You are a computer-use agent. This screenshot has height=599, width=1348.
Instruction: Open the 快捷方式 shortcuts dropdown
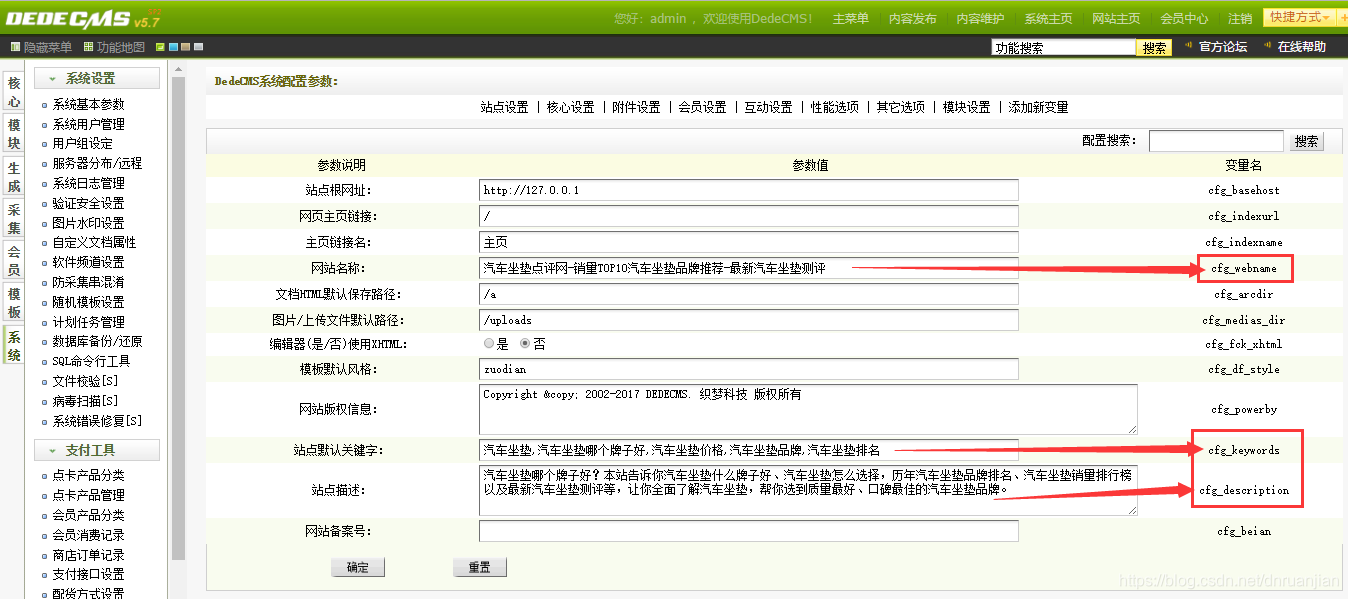1299,18
